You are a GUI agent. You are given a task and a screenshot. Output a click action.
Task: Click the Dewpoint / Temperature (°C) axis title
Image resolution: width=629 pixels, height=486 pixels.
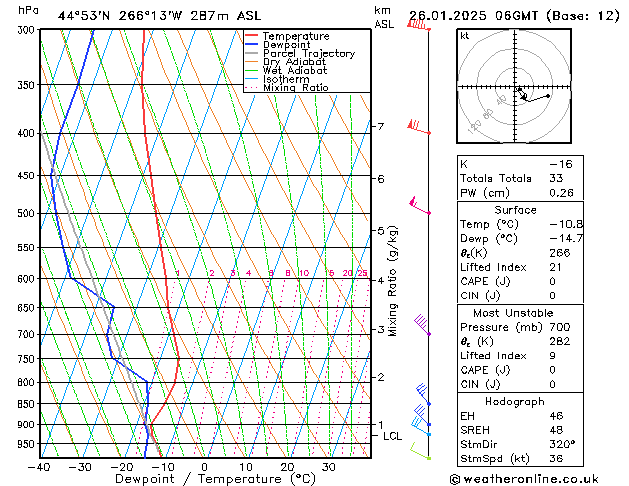point(215,479)
